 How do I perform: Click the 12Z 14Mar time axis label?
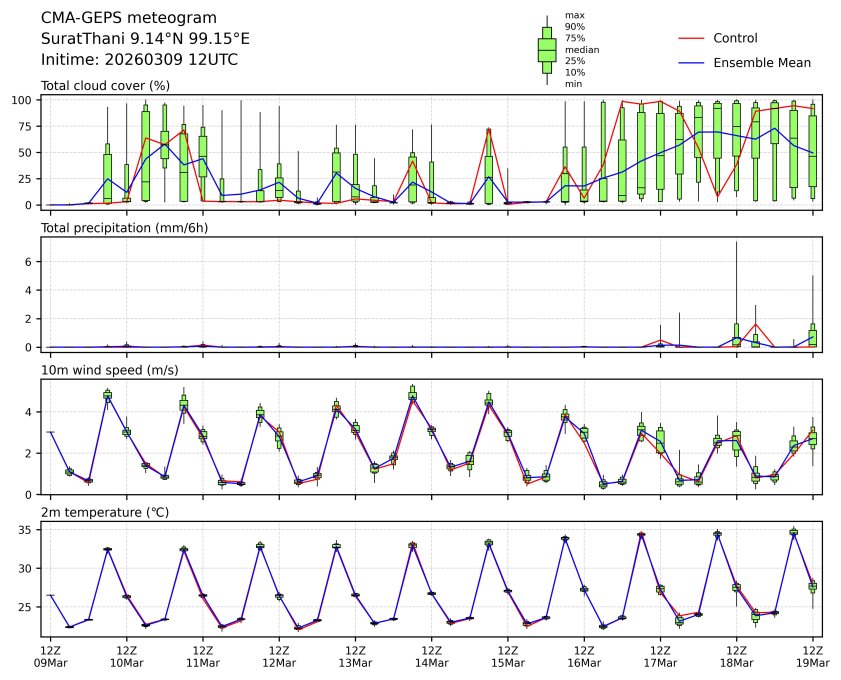[x=431, y=656]
